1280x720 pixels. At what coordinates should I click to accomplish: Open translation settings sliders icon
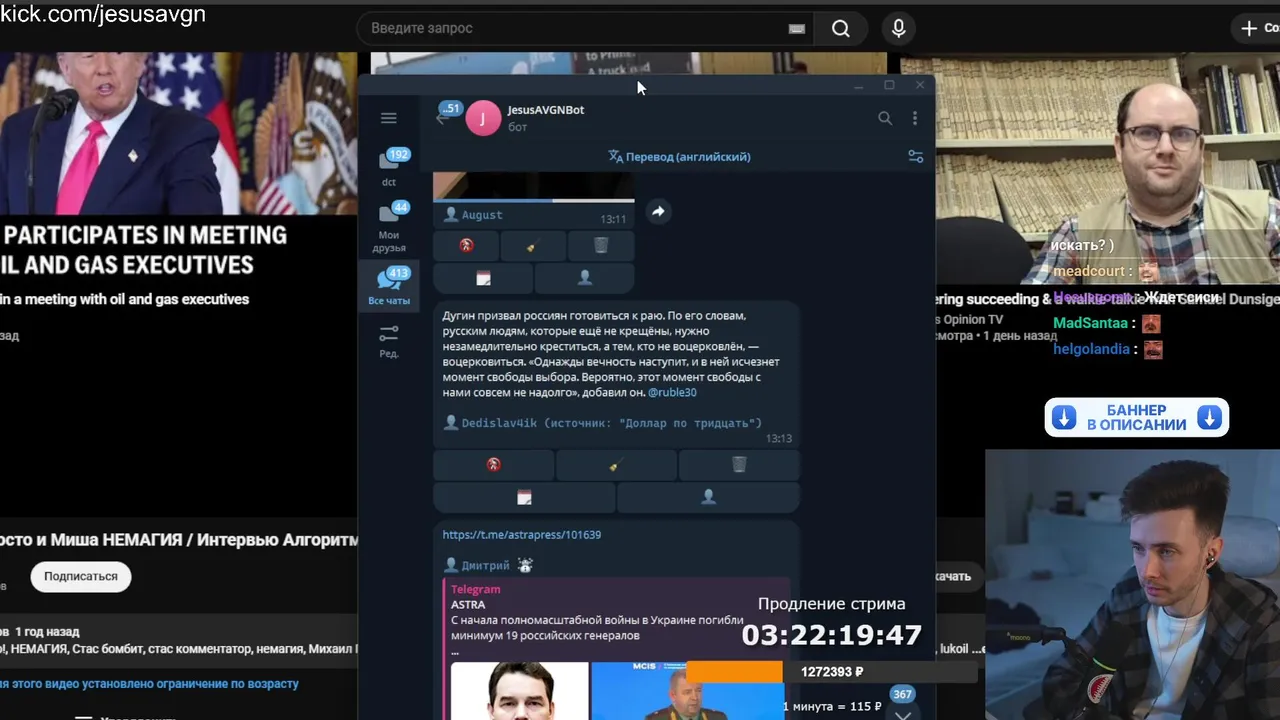click(x=915, y=157)
